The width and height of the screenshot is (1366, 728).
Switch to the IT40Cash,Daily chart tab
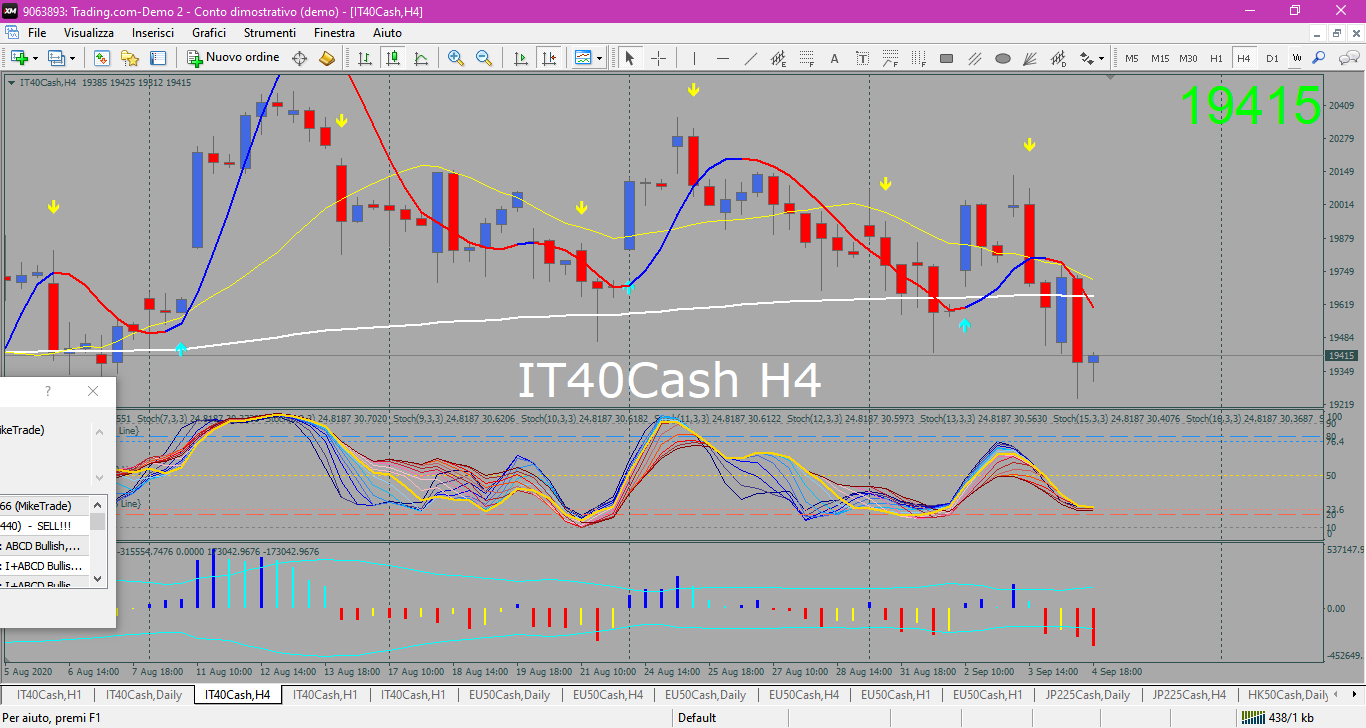pyautogui.click(x=144, y=694)
